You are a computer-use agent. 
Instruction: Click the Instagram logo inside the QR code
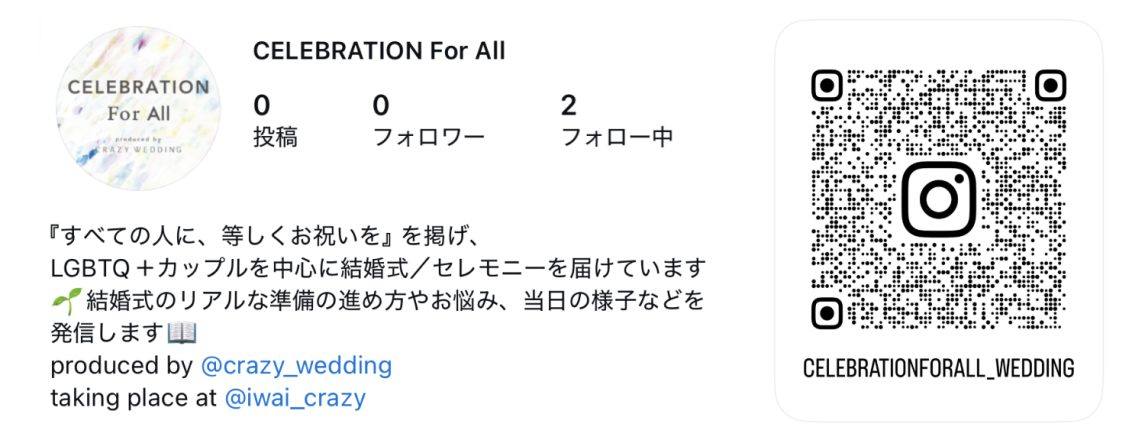[938, 199]
